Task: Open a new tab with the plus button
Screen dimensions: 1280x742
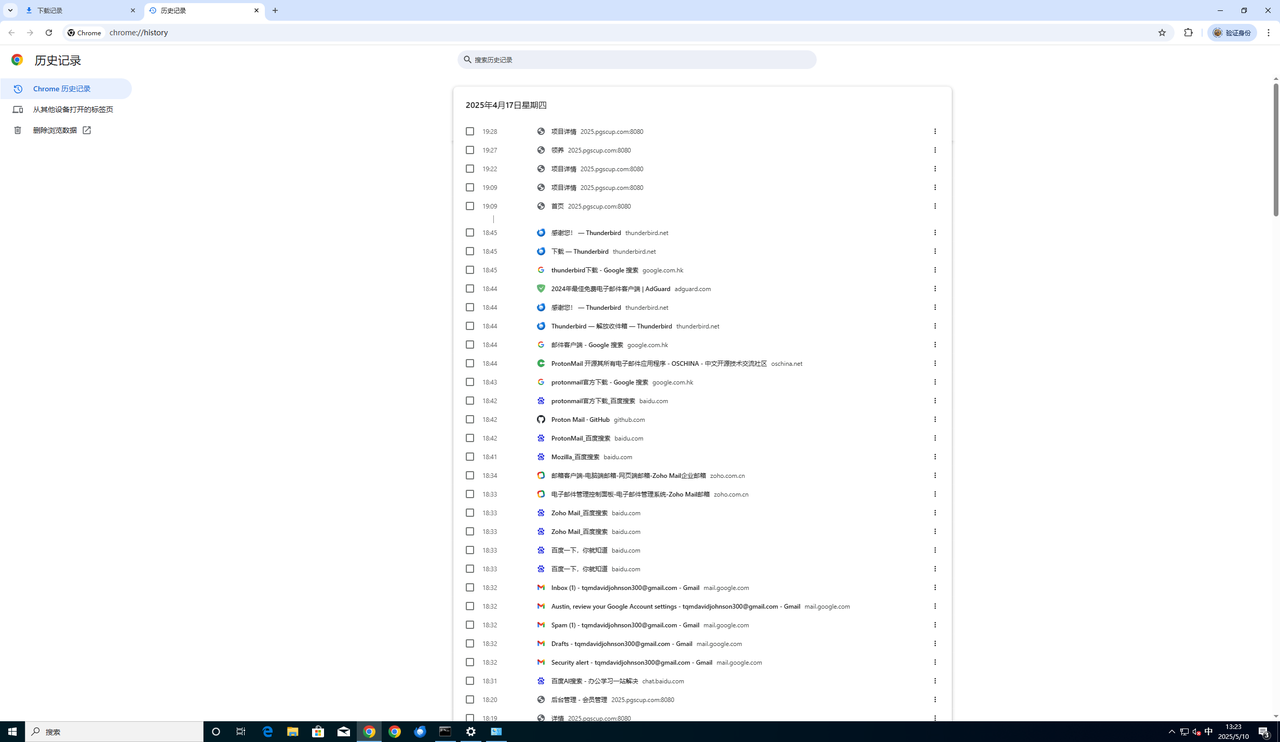Action: point(275,10)
